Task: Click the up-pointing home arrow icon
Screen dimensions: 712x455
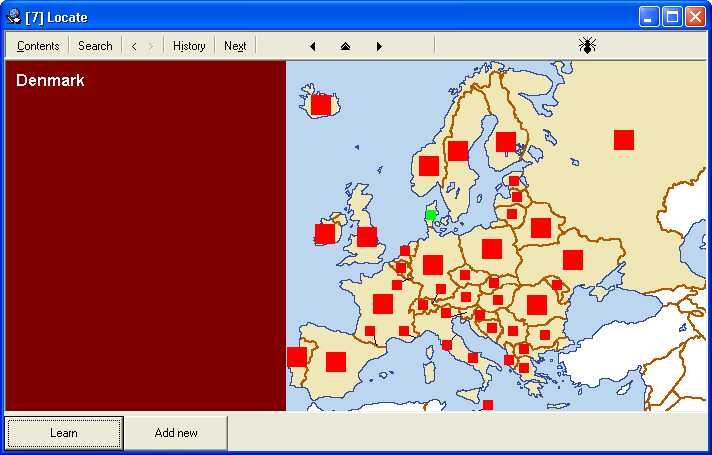Action: 345,46
